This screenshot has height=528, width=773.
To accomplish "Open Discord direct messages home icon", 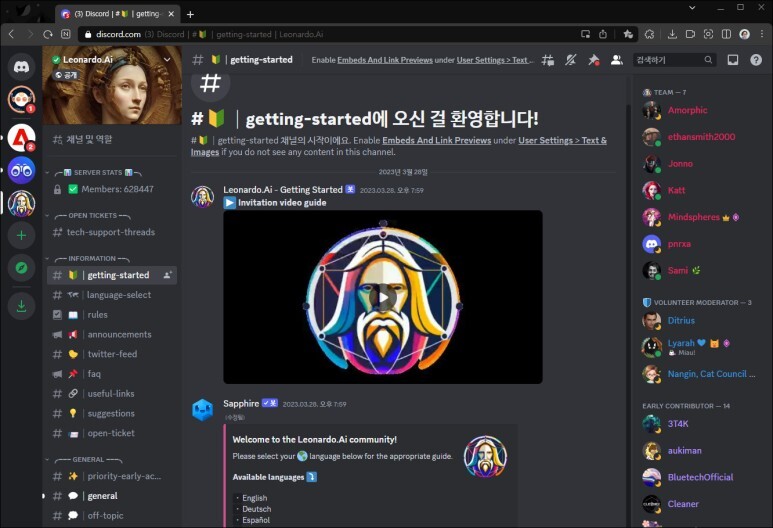I will (x=21, y=67).
